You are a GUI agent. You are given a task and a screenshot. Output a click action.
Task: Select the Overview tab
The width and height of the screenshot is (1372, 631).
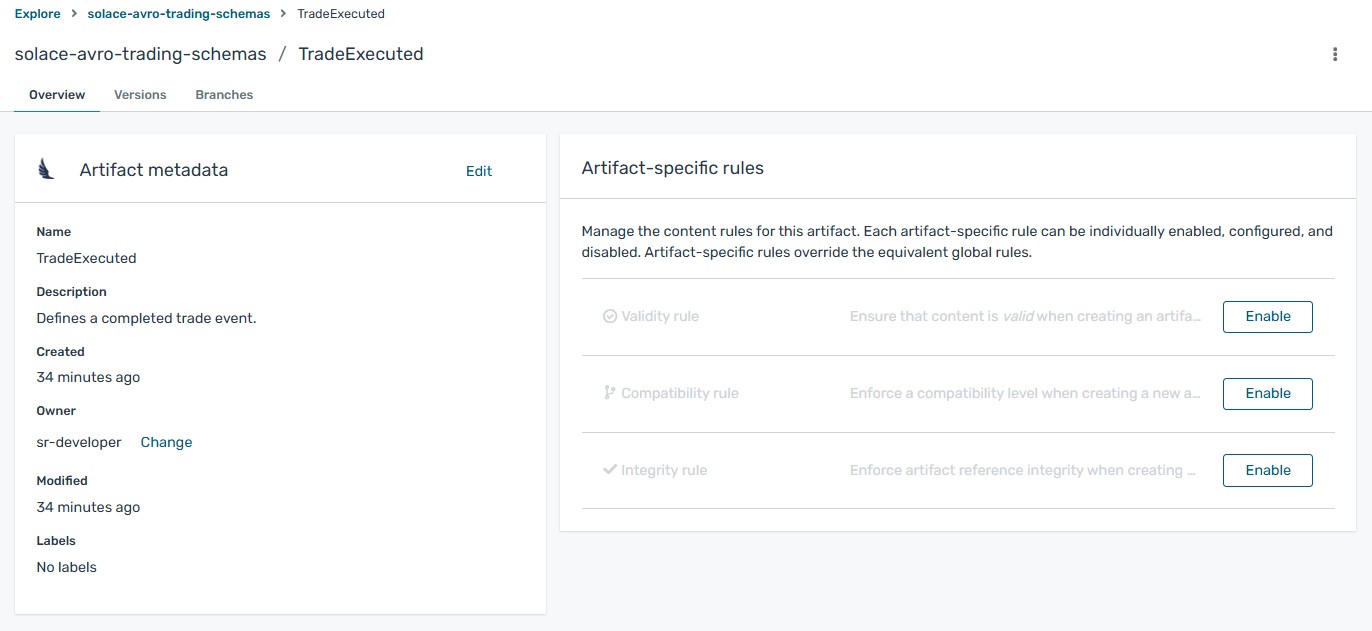click(x=56, y=94)
